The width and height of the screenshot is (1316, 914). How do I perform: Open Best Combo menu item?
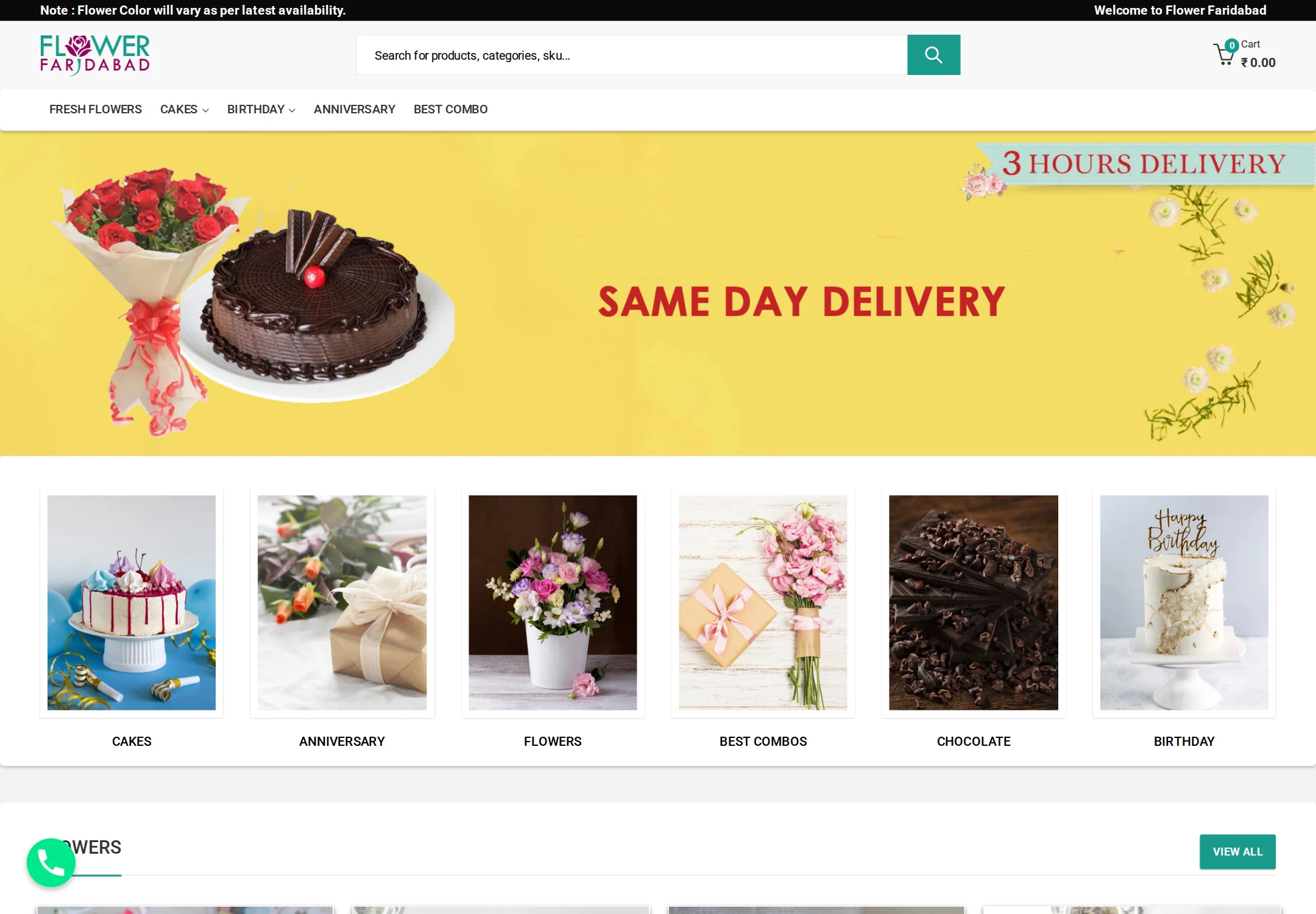click(x=450, y=109)
